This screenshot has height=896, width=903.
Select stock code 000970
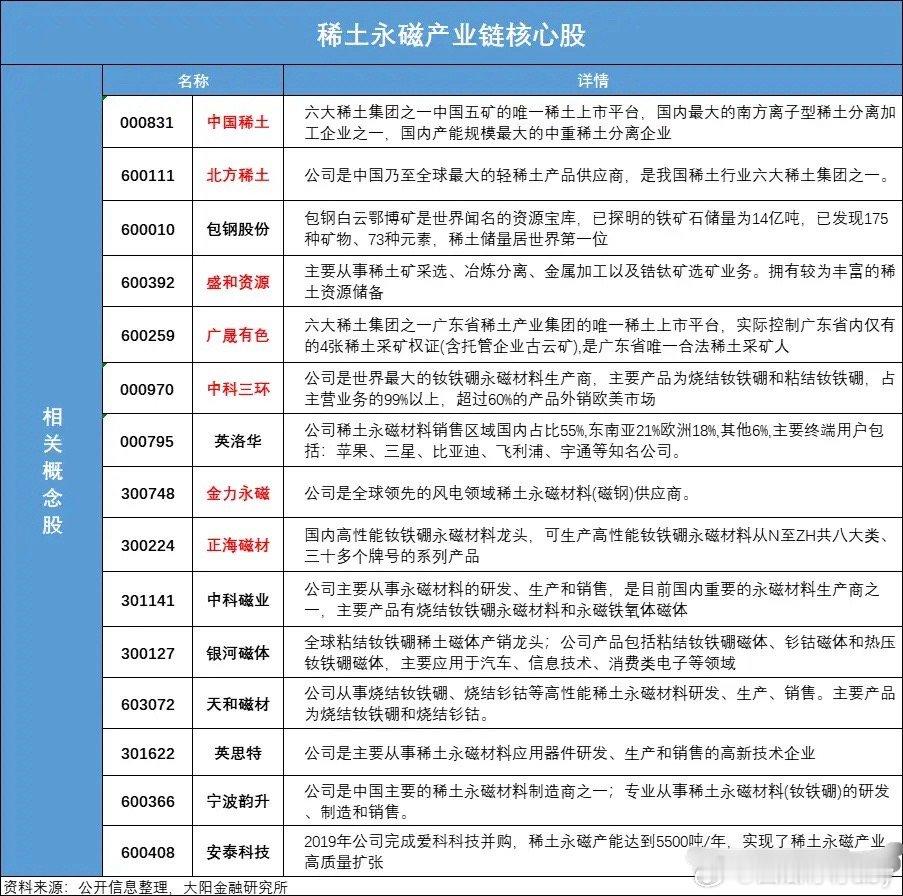pos(147,390)
